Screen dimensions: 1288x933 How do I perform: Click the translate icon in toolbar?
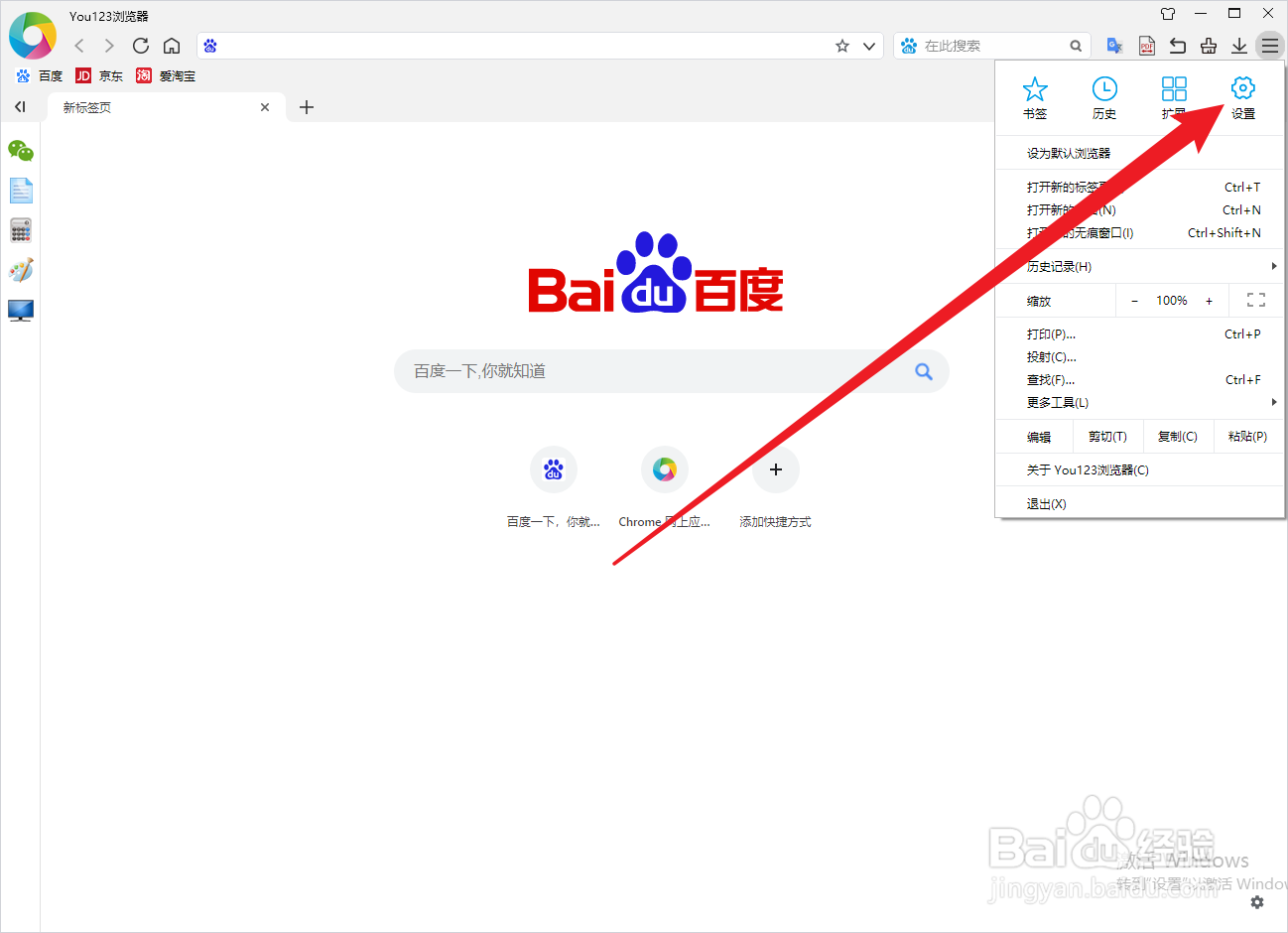(1115, 46)
